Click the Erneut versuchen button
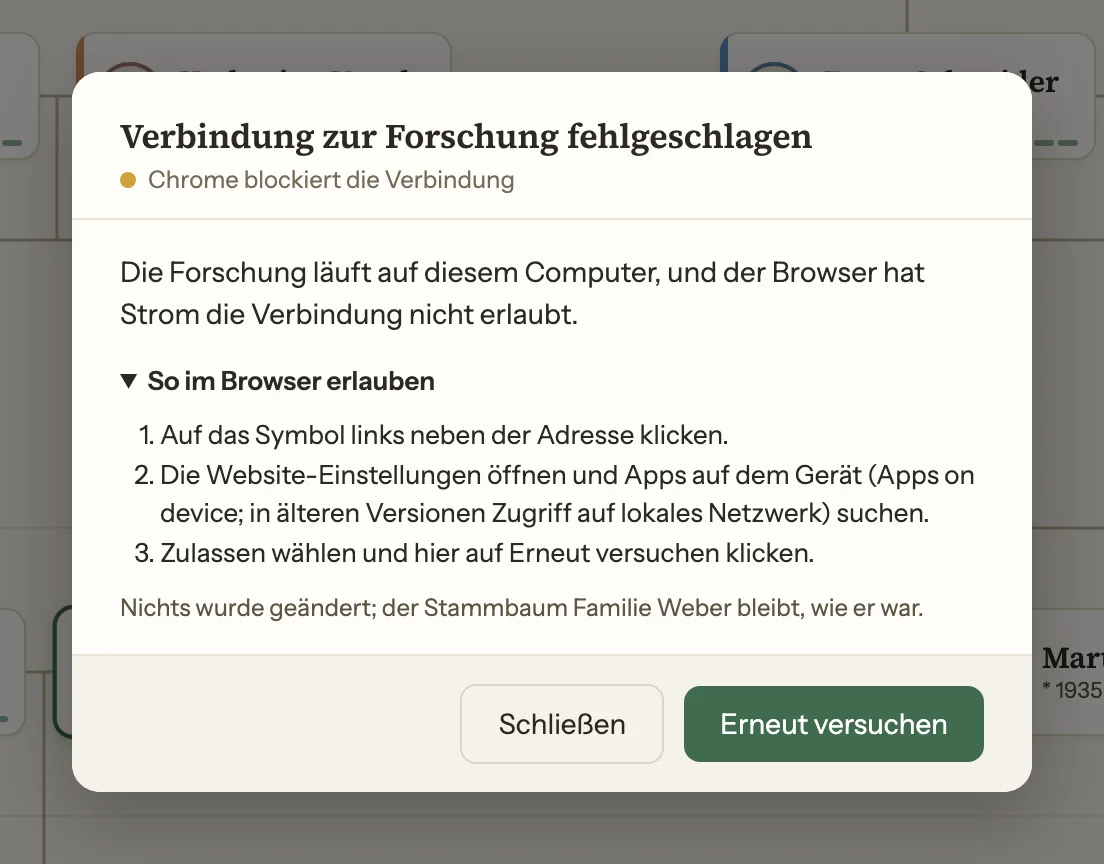 [834, 724]
